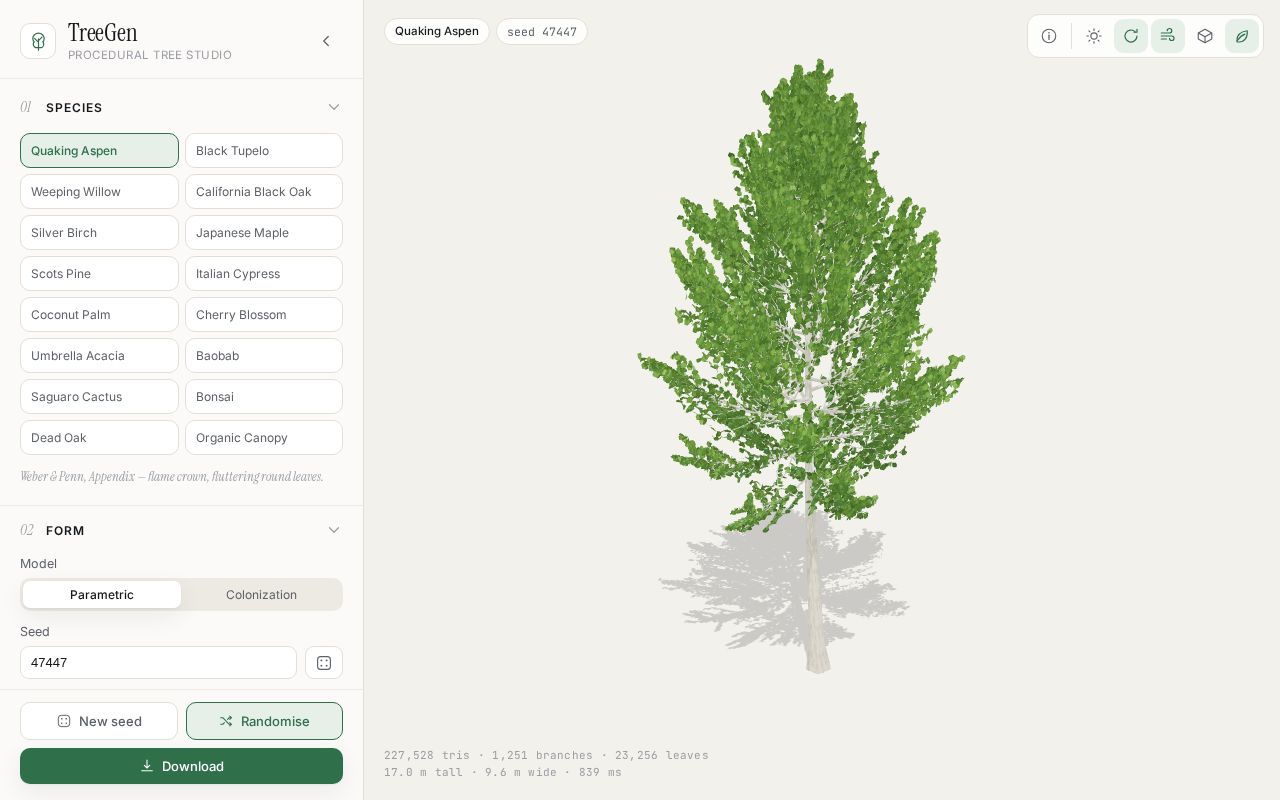Select Umbrella Acacia species

coord(99,356)
